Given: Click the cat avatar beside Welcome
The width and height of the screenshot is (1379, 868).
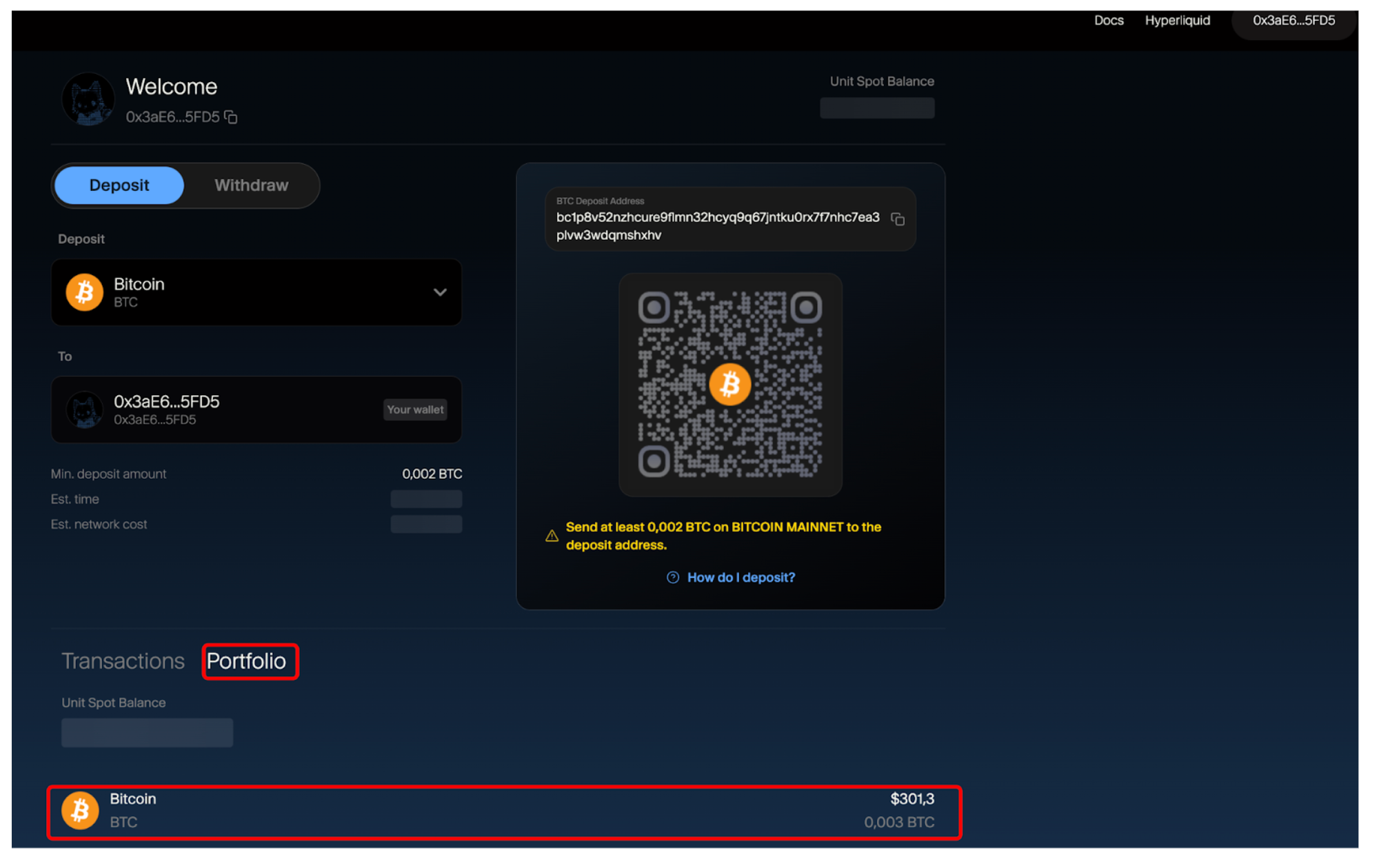Looking at the screenshot, I should [88, 100].
